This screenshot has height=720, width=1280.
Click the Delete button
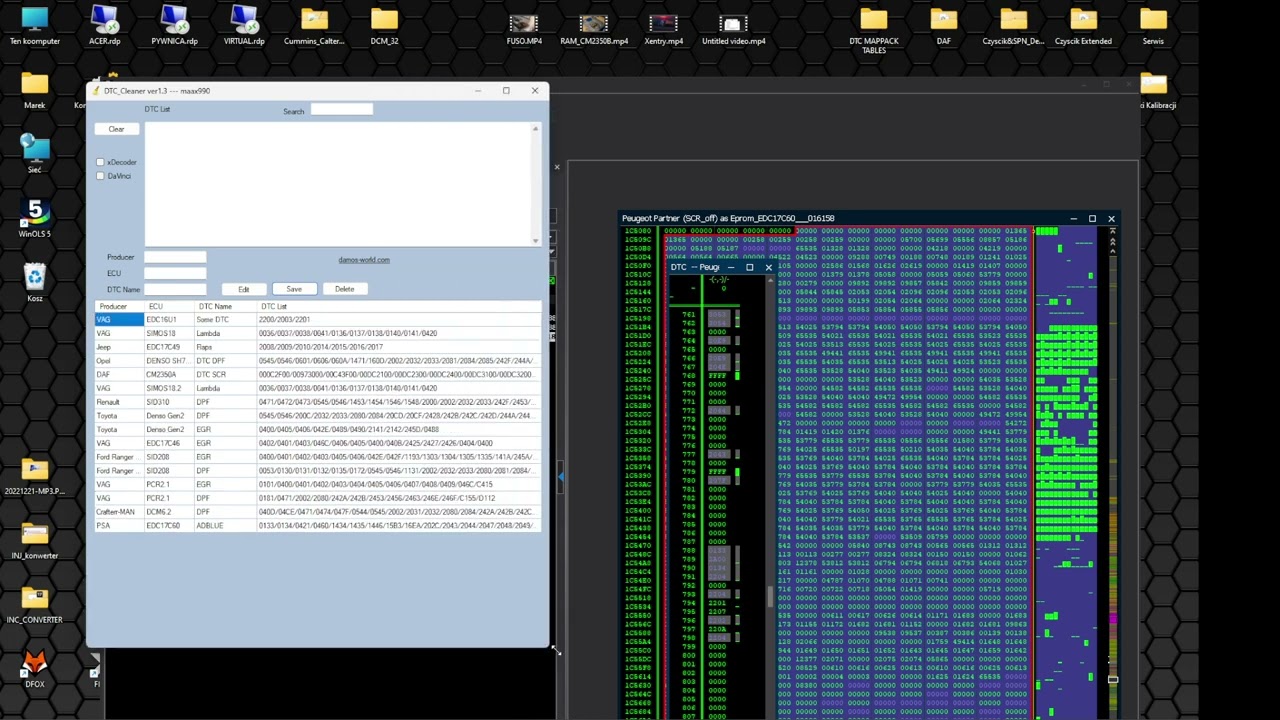(x=344, y=289)
